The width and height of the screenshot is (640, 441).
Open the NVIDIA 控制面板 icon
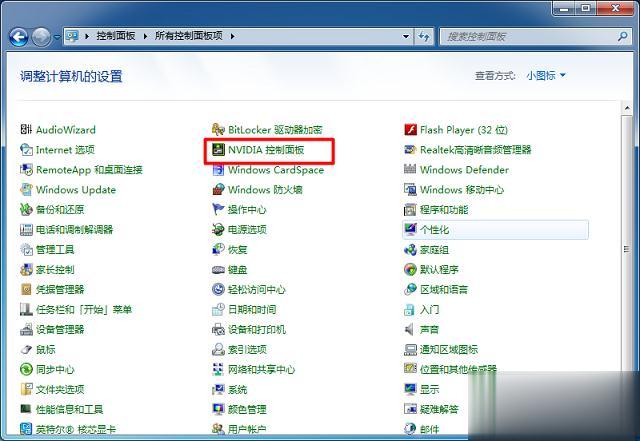(219, 150)
